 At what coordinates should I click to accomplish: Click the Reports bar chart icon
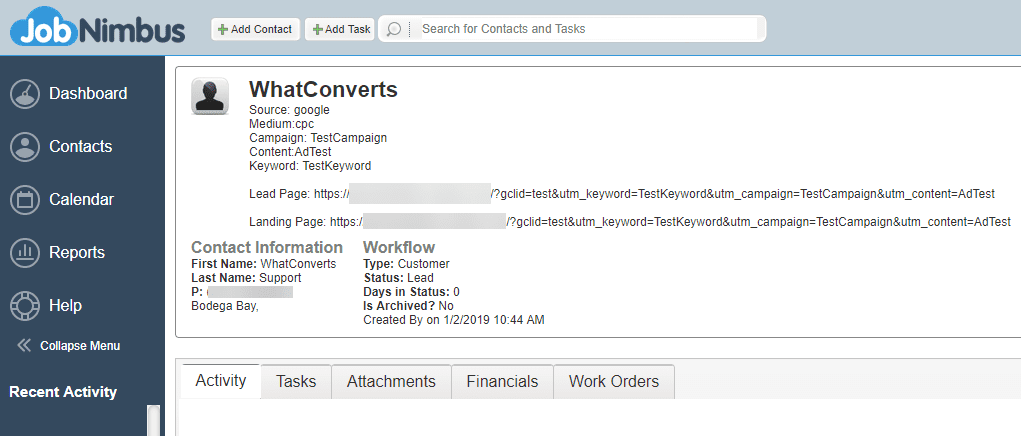pos(25,252)
